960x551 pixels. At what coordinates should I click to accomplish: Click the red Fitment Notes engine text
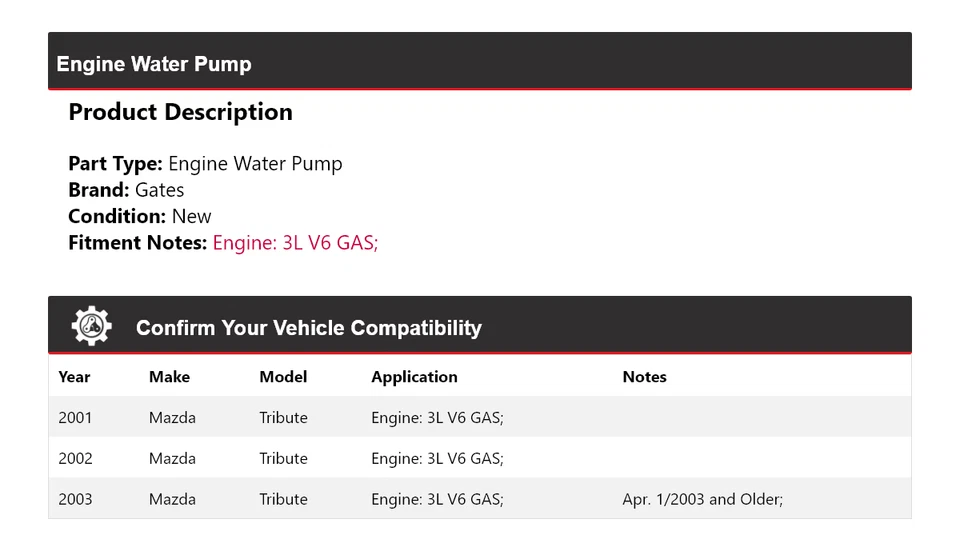click(295, 242)
